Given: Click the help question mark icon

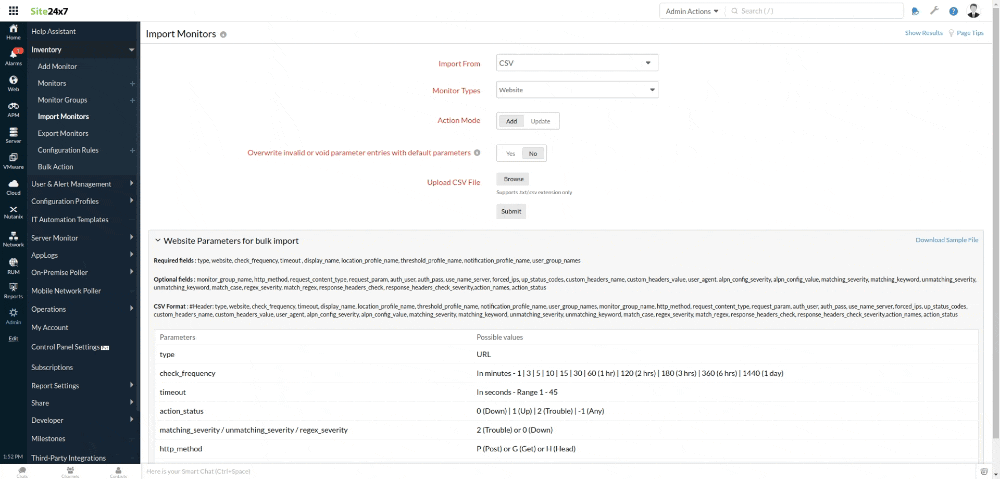Looking at the screenshot, I should pyautogui.click(x=953, y=11).
